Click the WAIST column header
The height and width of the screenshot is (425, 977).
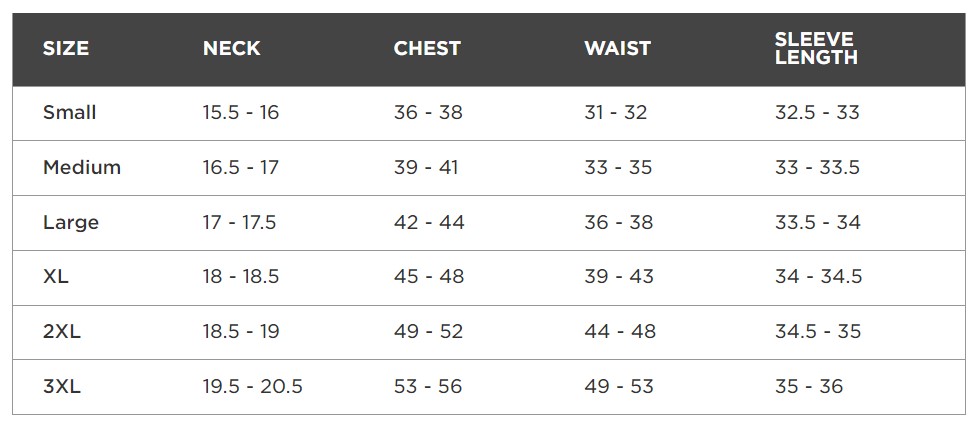point(617,49)
